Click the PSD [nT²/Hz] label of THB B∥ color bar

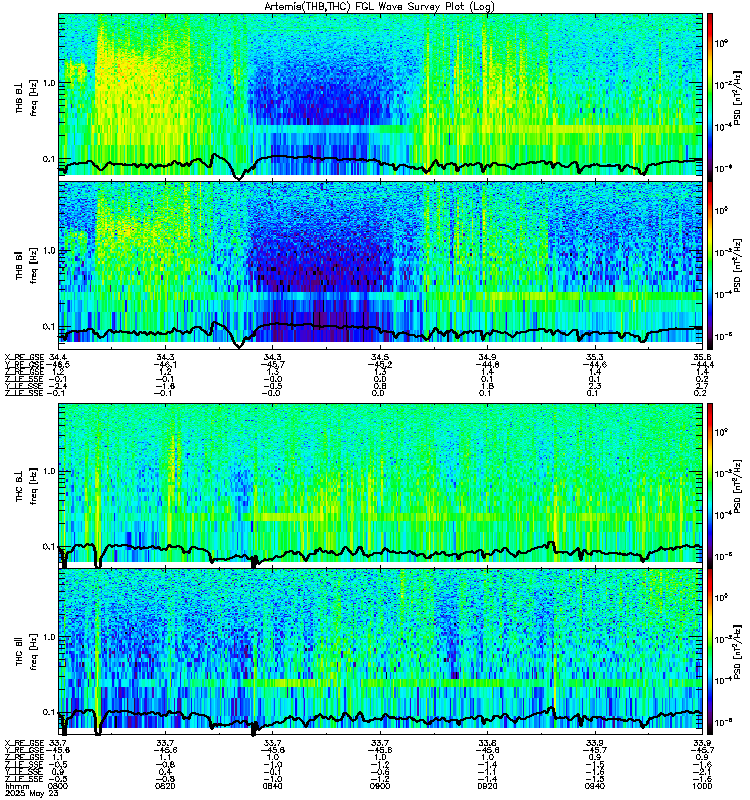(738, 265)
